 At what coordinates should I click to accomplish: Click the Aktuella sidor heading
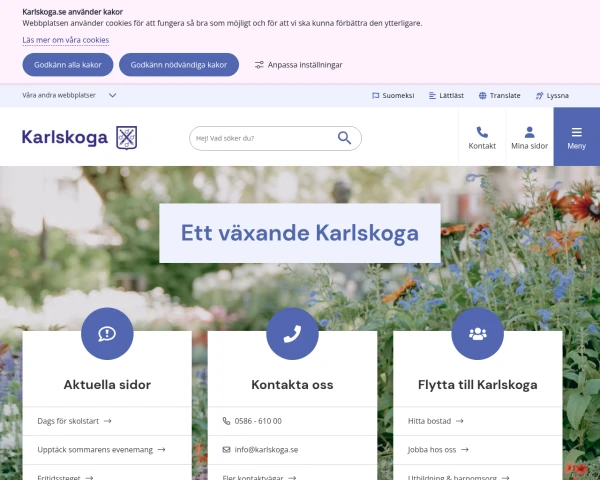tap(107, 385)
